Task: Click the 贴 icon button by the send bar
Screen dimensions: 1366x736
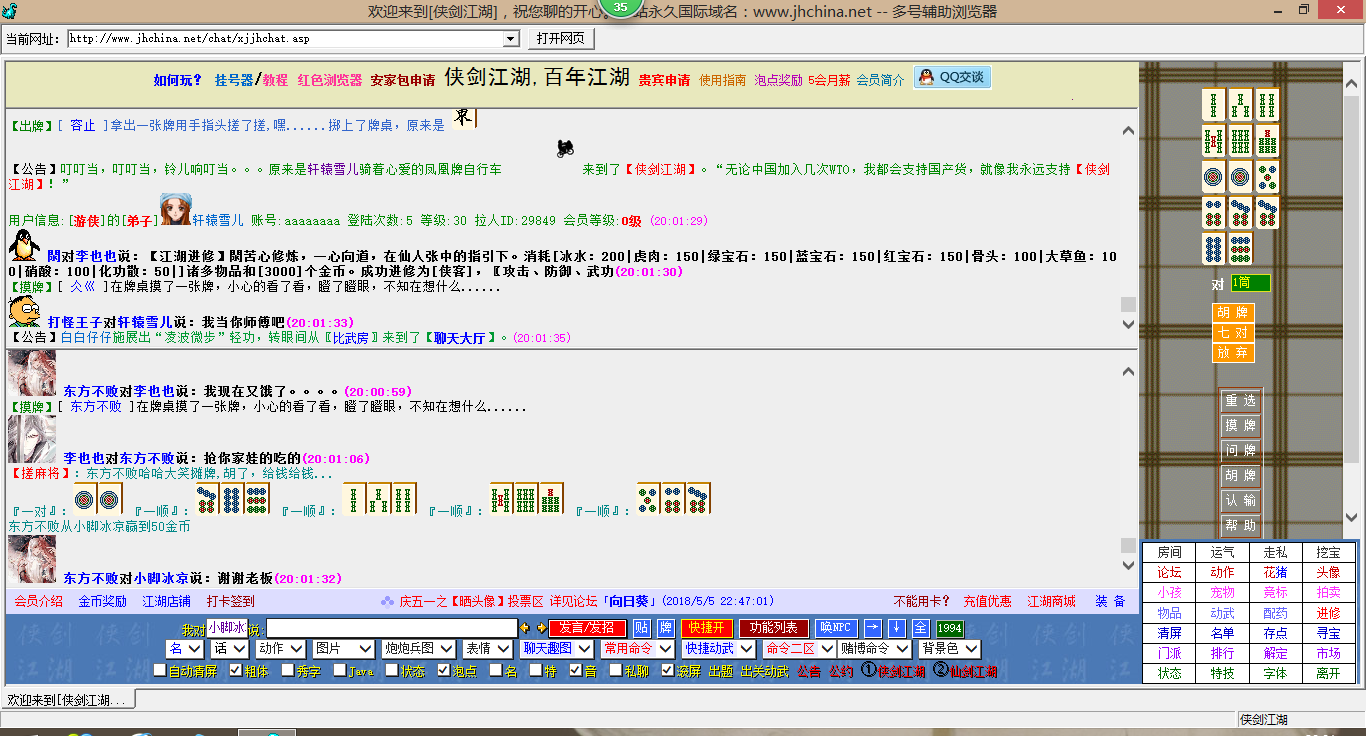Action: point(642,628)
